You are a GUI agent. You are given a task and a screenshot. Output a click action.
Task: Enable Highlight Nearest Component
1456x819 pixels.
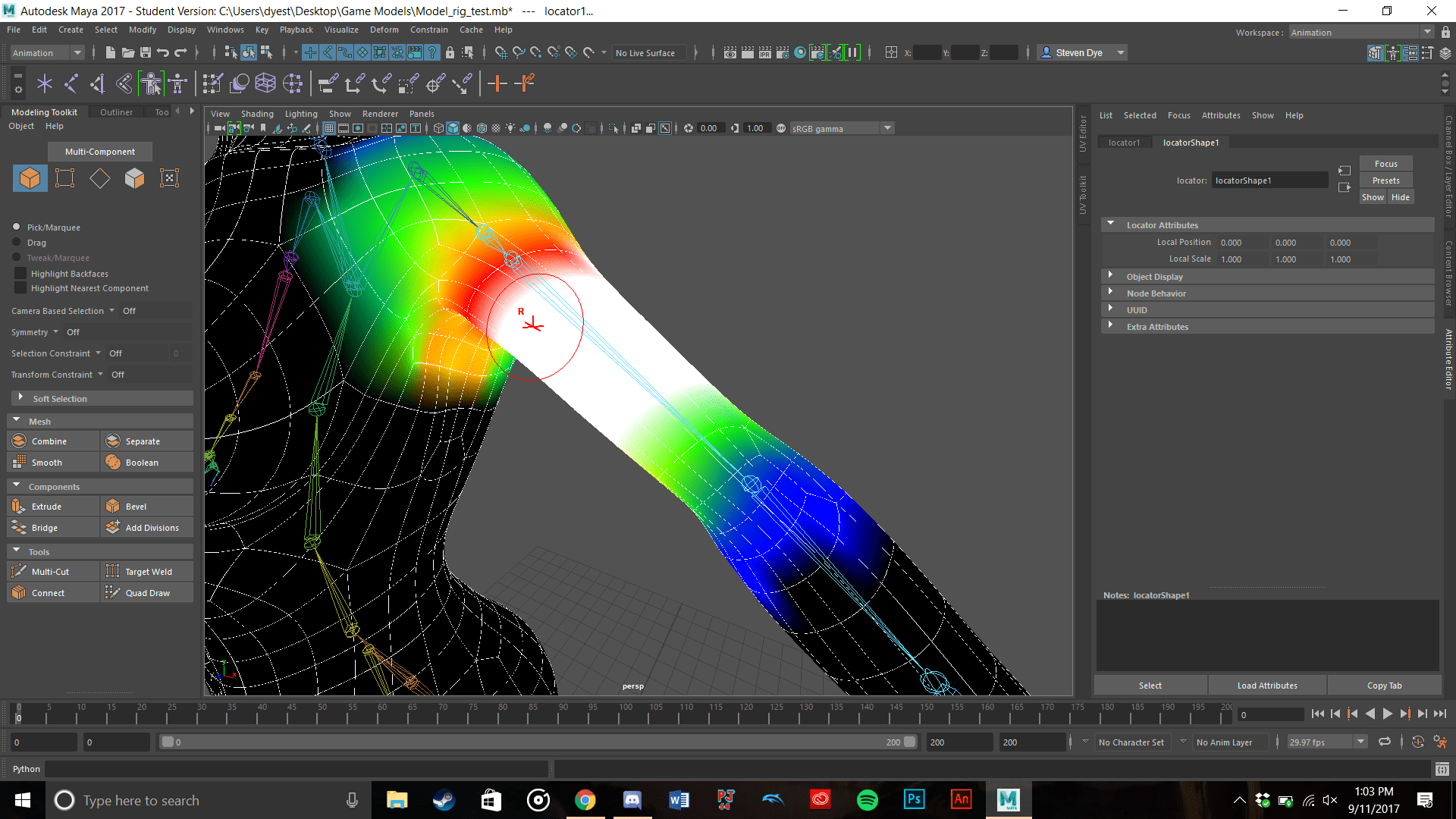pos(19,288)
